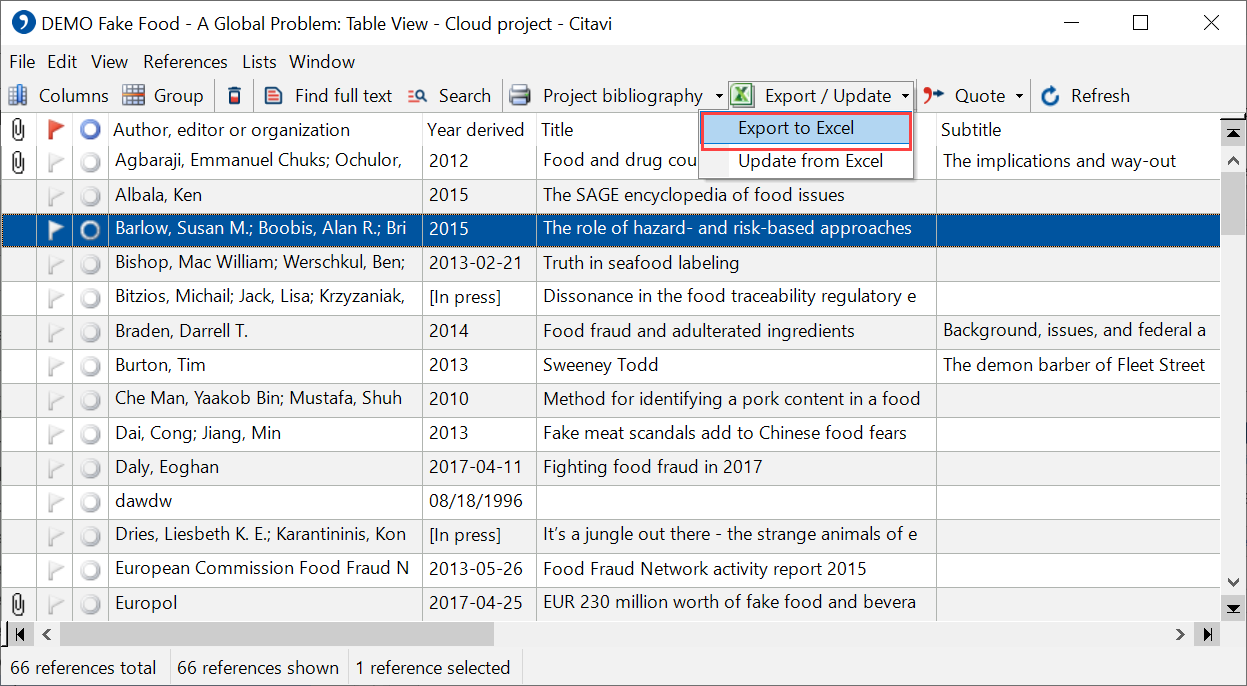Open the File menu
The image size is (1247, 686).
(22, 62)
